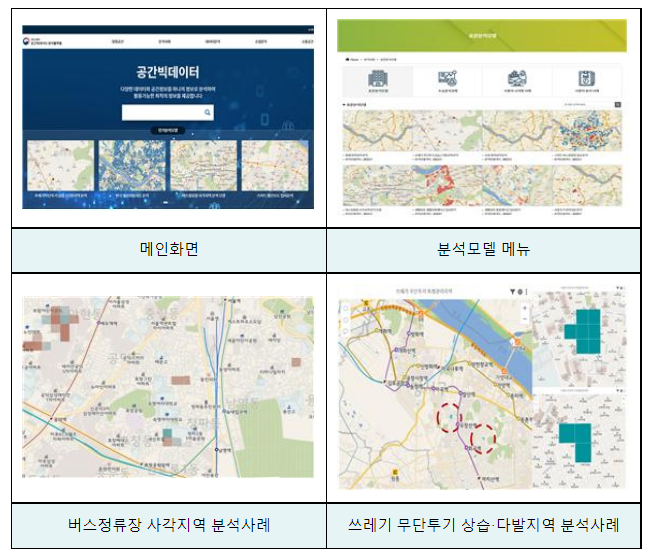
Task: Click the filter icon on the upper right detail panel
Action: pyautogui.click(x=618, y=288)
